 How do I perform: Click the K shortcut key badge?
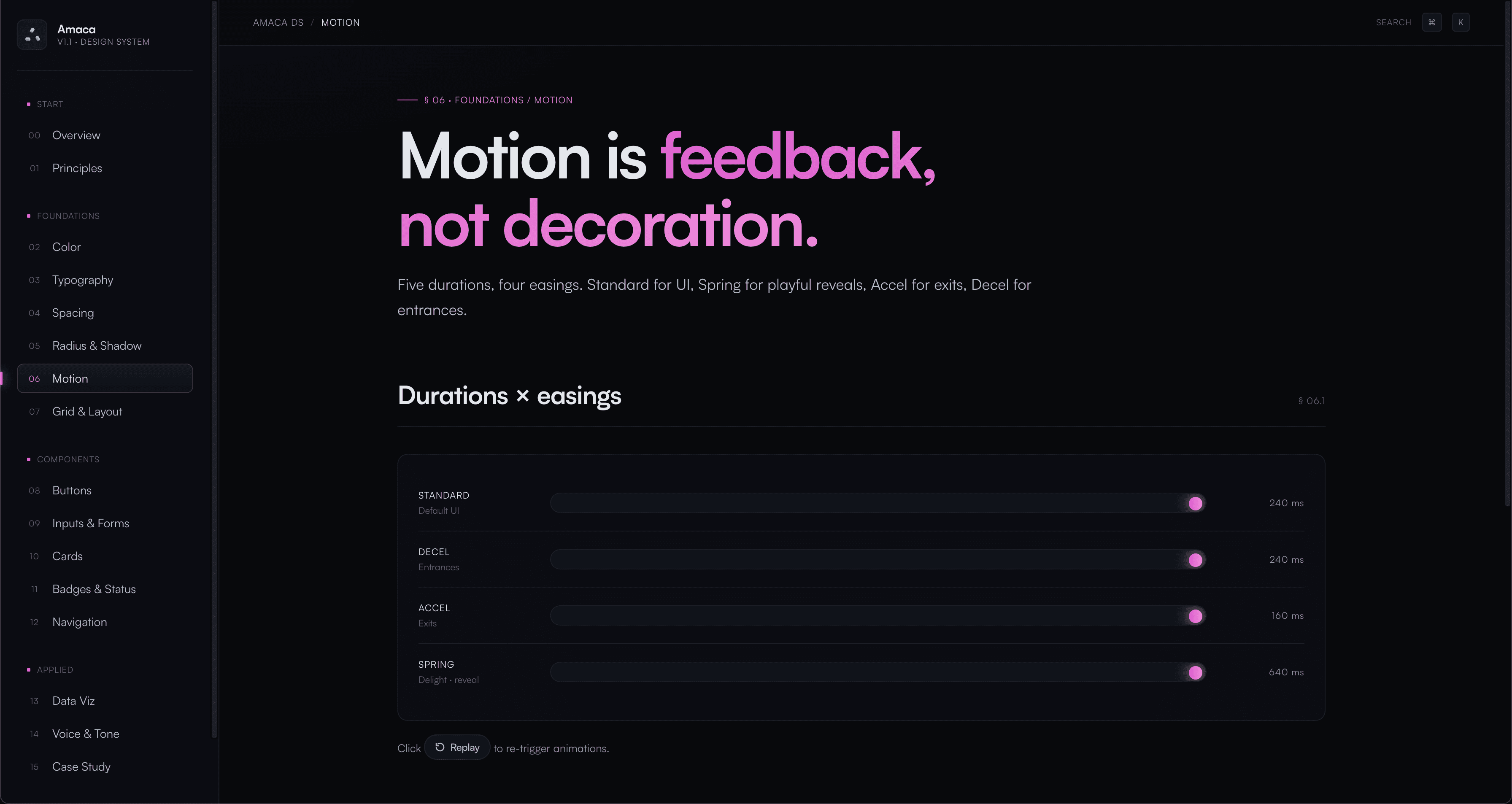(1461, 22)
